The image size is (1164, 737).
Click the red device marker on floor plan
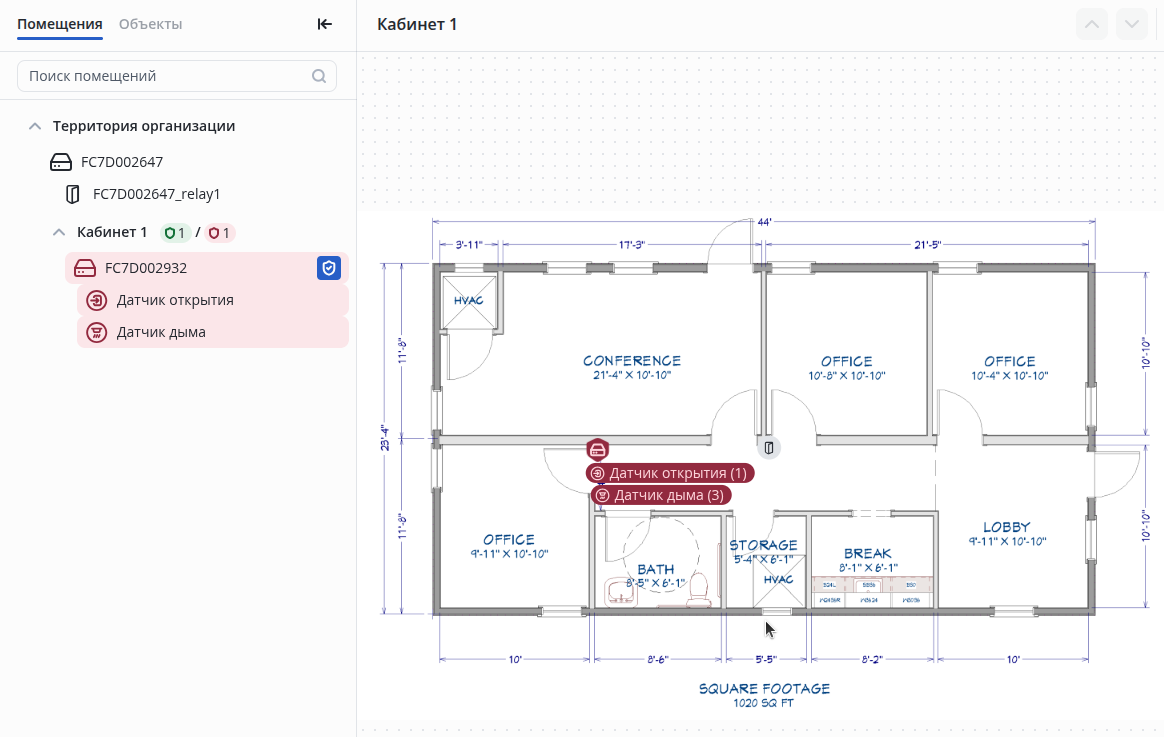597,449
